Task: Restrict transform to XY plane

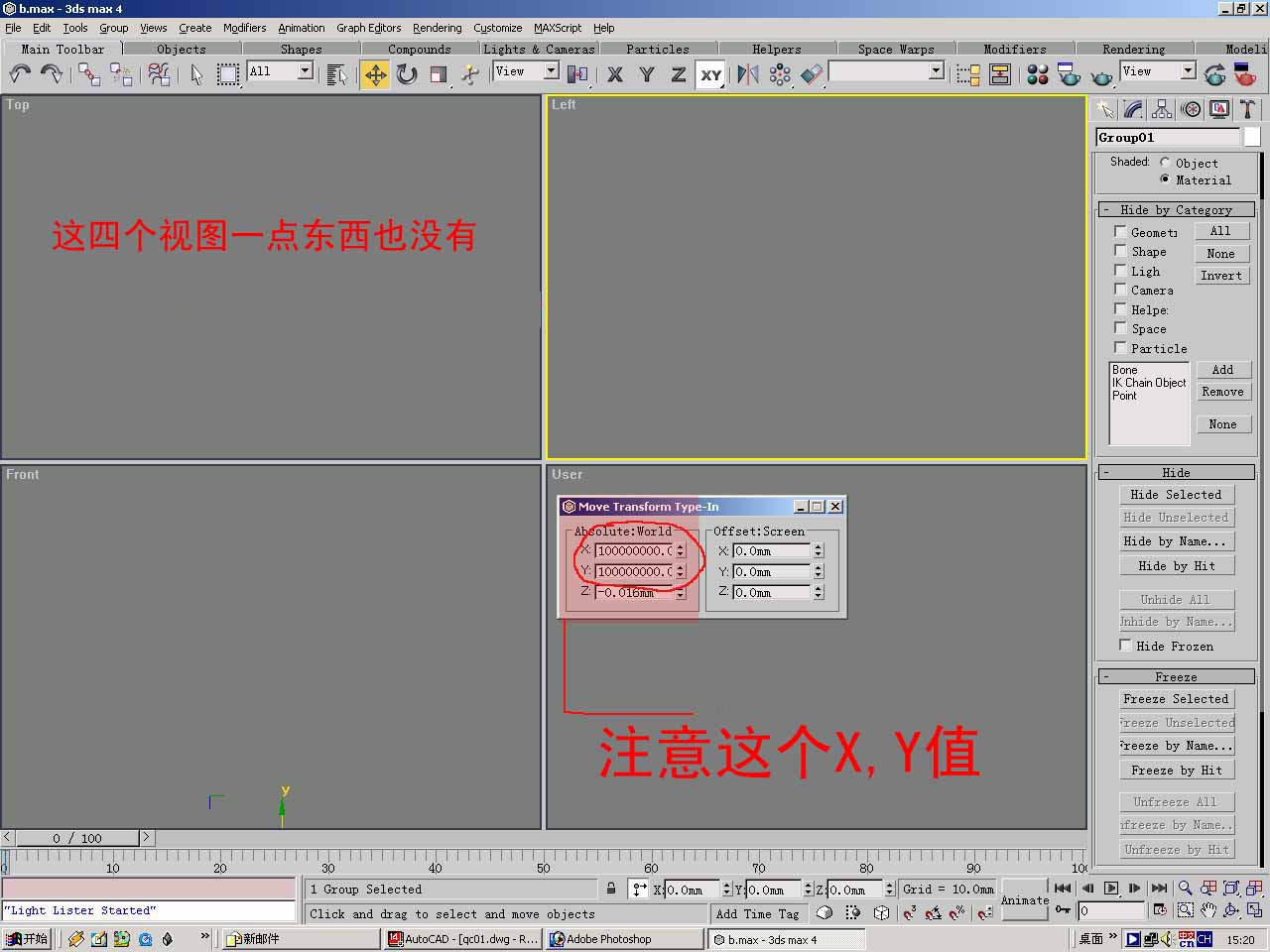Action: [x=710, y=73]
